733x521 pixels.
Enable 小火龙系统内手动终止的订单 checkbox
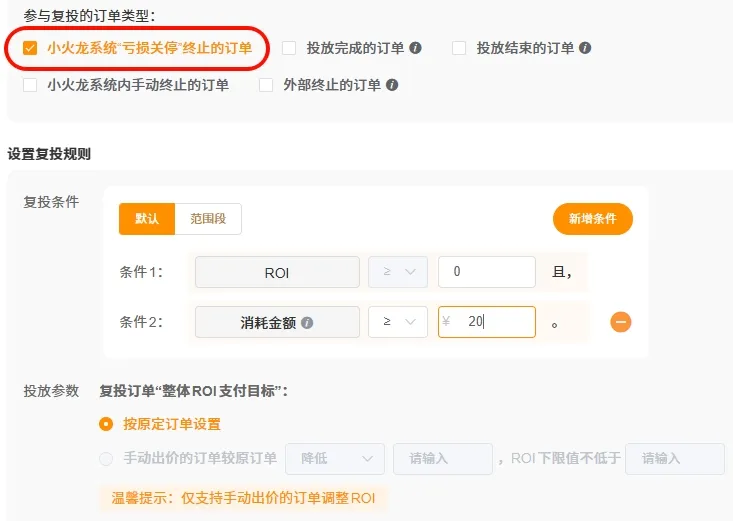coord(30,85)
